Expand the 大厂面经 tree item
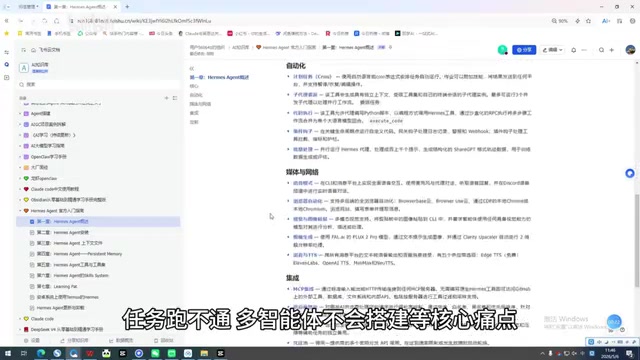The height and width of the screenshot is (360, 640). [x=20, y=167]
